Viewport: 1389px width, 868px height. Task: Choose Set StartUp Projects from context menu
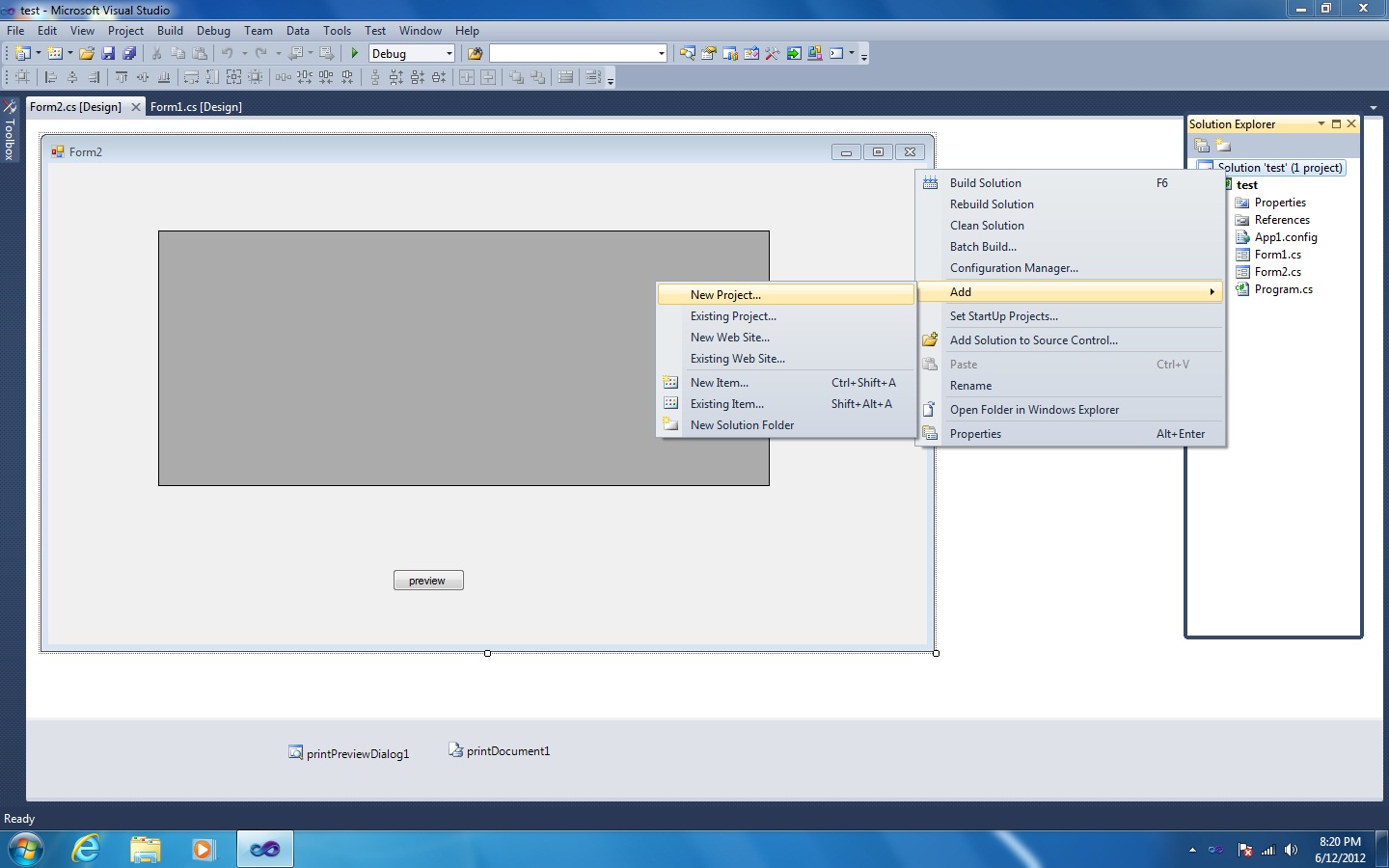click(1072, 316)
